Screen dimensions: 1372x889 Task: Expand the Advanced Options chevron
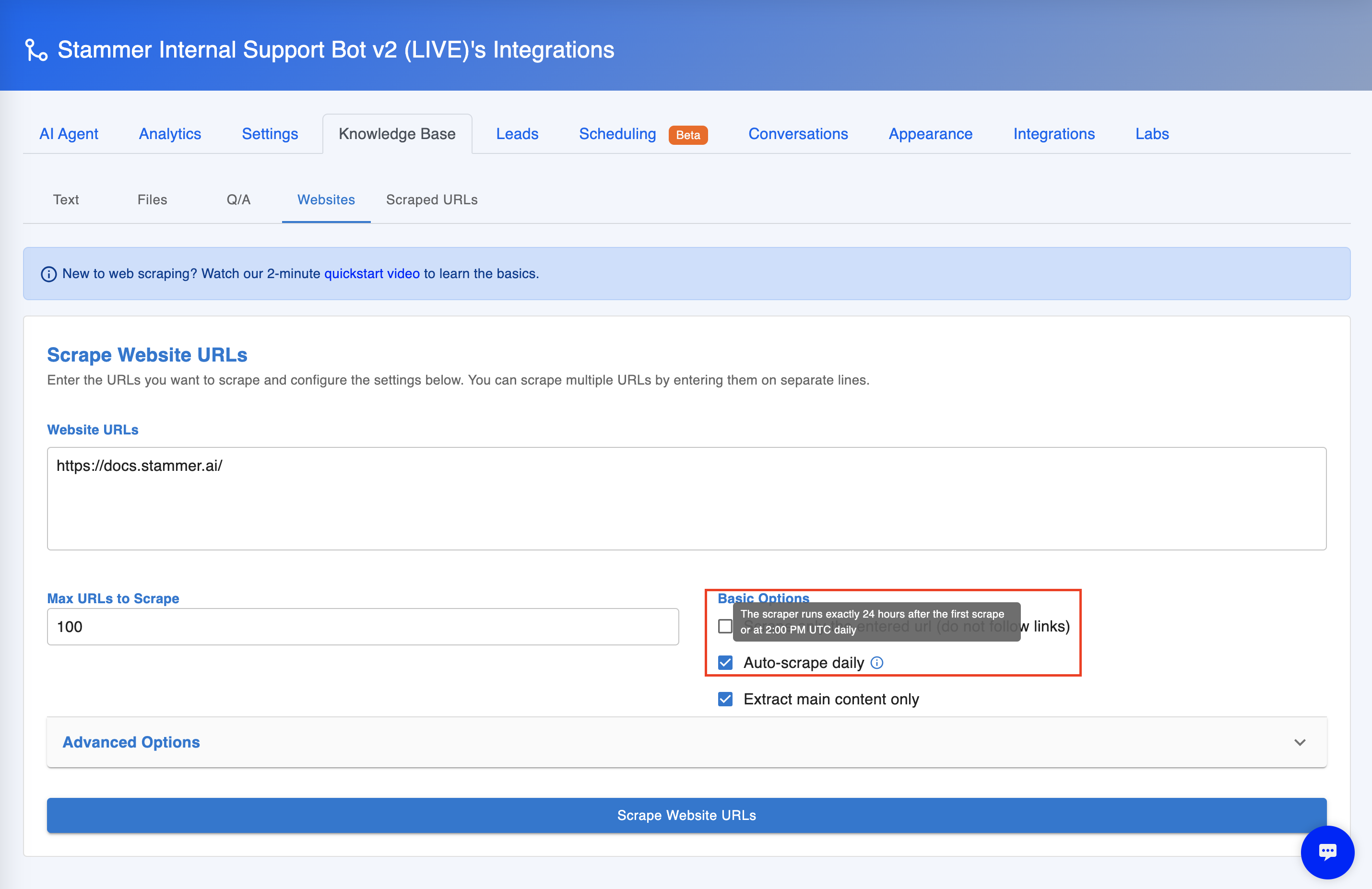click(1300, 742)
